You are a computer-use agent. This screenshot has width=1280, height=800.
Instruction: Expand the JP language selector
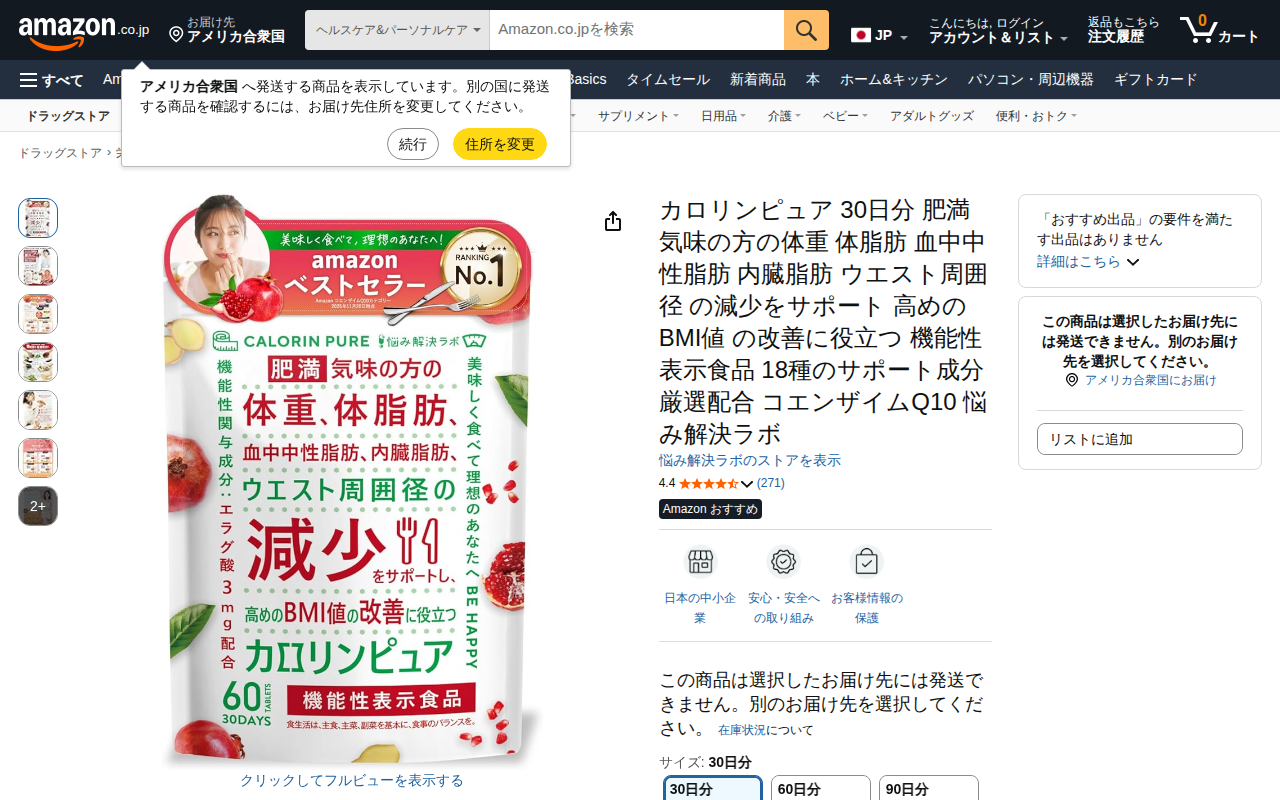coord(879,36)
